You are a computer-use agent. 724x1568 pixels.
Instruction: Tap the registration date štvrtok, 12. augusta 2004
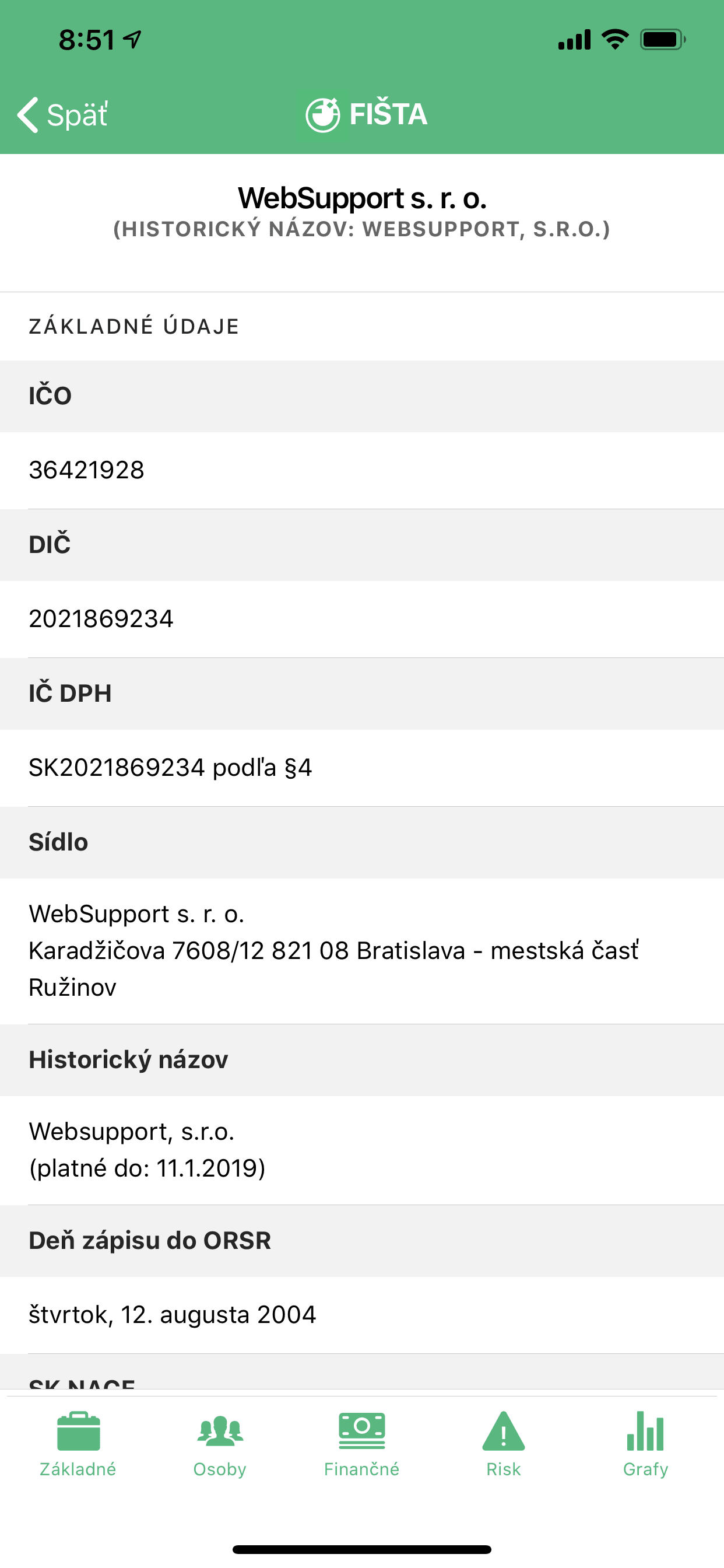click(172, 1315)
